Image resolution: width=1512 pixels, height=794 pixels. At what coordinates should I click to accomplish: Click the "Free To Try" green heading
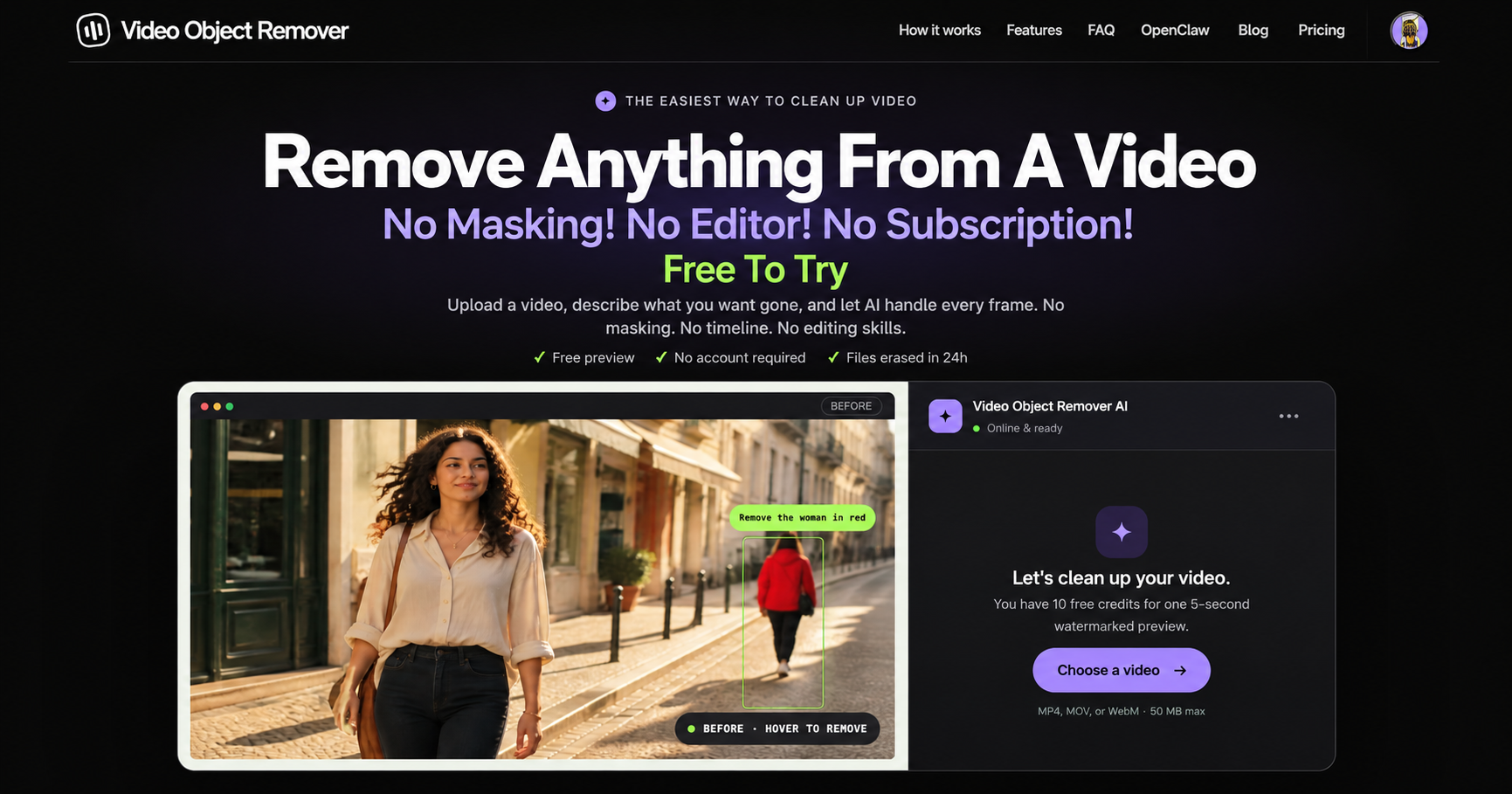click(756, 270)
